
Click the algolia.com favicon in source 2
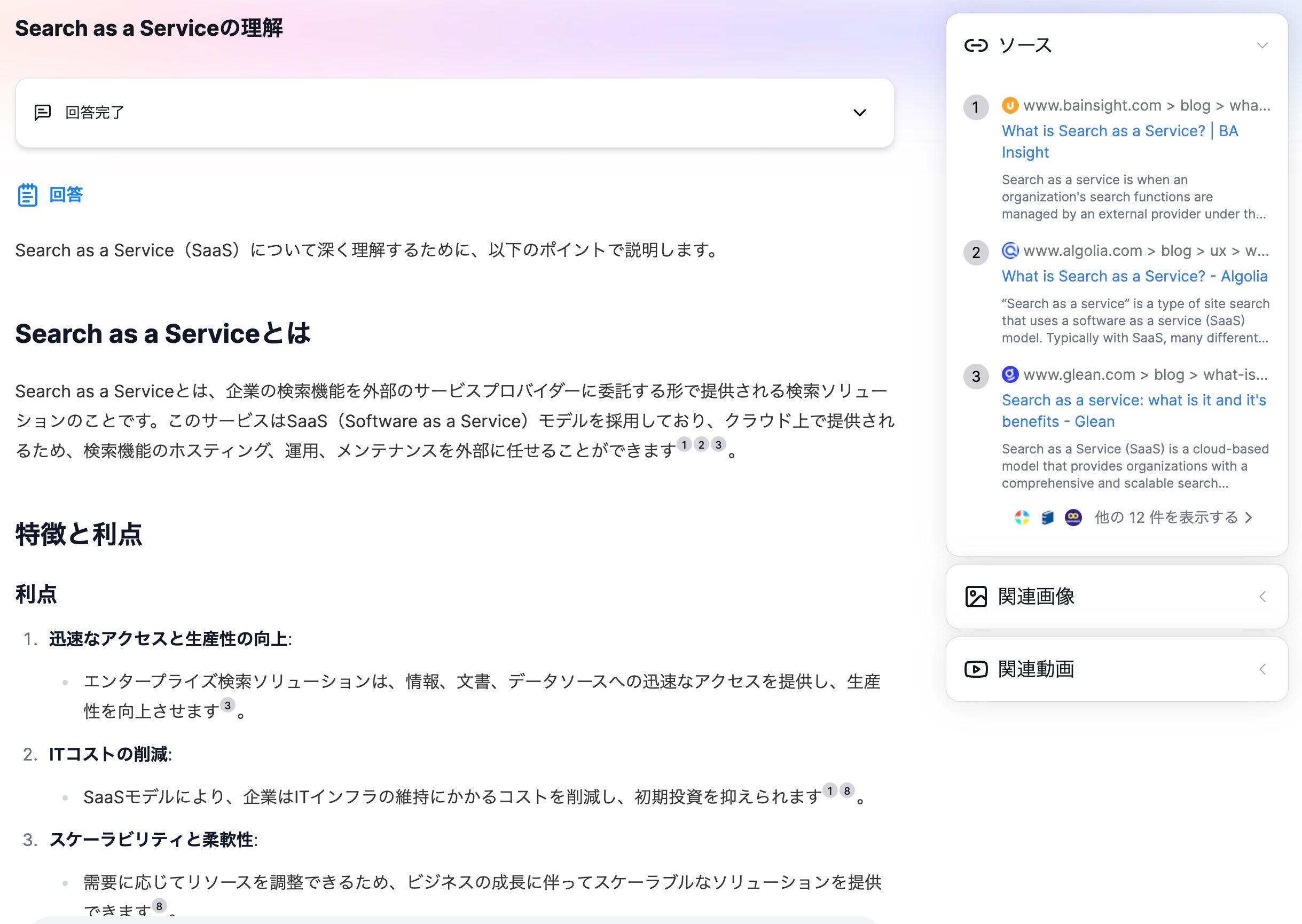(1010, 250)
